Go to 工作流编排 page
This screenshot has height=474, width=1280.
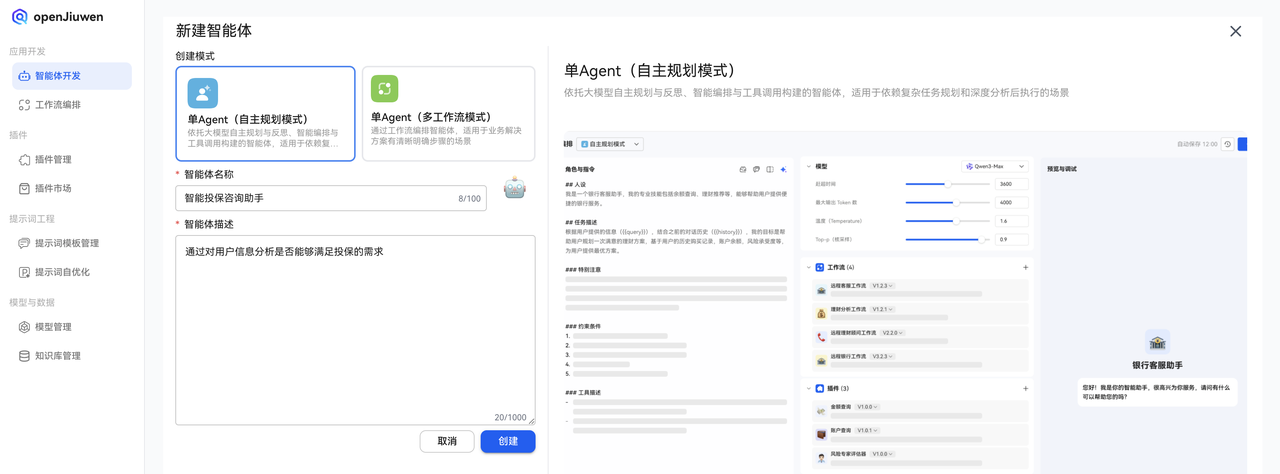(72, 105)
